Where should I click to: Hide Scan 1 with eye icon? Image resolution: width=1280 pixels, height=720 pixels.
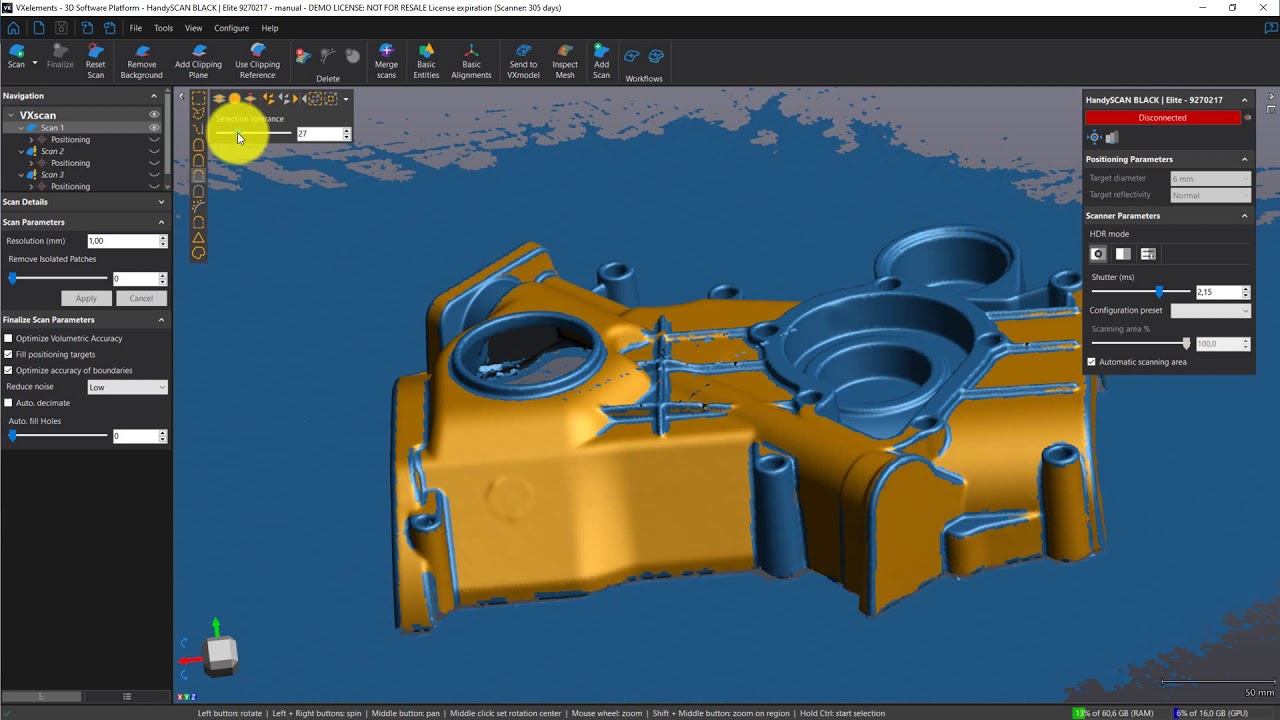tap(154, 128)
